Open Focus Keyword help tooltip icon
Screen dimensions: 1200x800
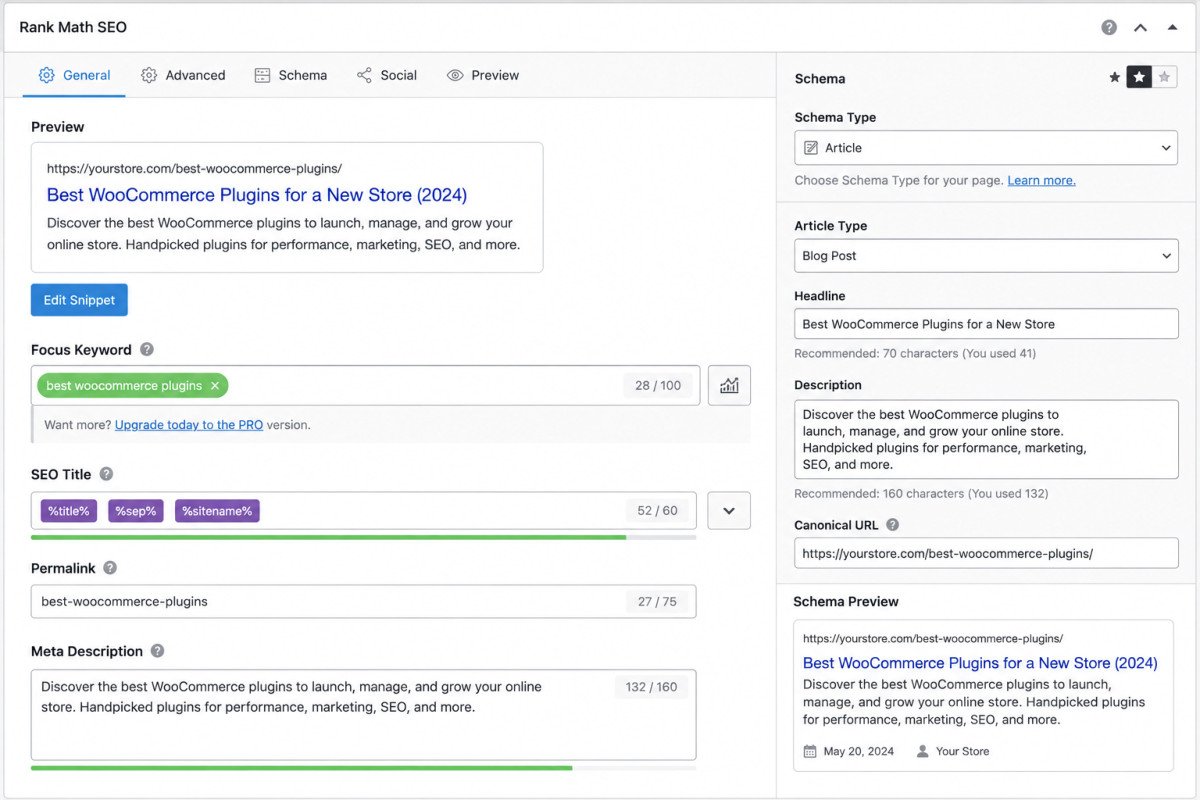[x=147, y=349]
